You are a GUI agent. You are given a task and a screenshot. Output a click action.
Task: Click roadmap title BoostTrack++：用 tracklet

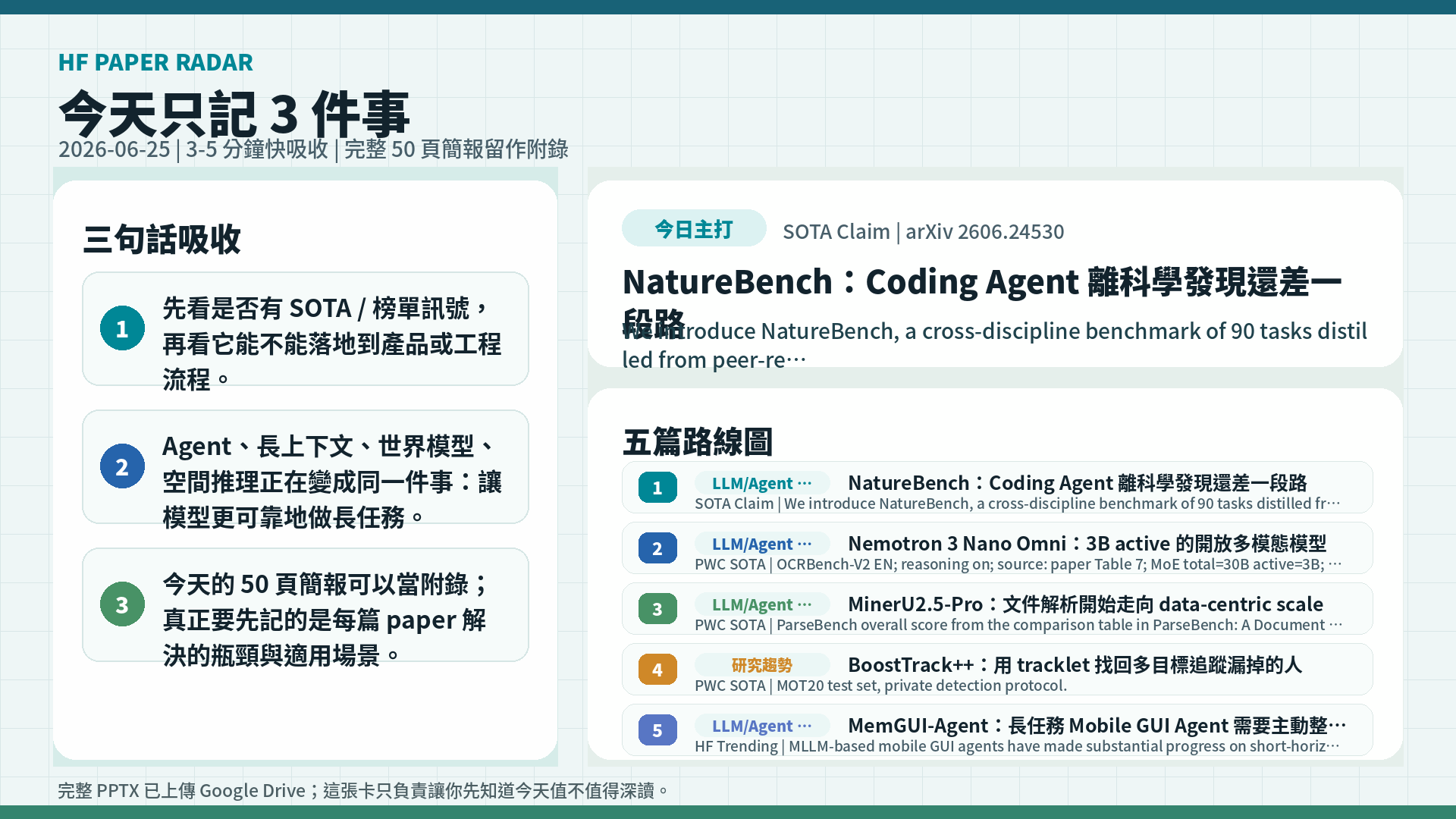tap(1075, 665)
